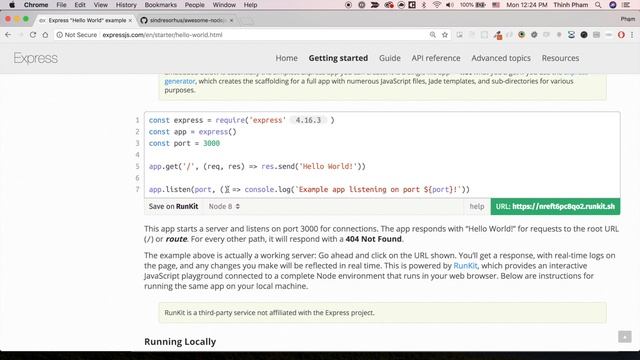Close the sindresorhus awesome-nodejs tab
The image size is (640, 360).
tap(231, 20)
